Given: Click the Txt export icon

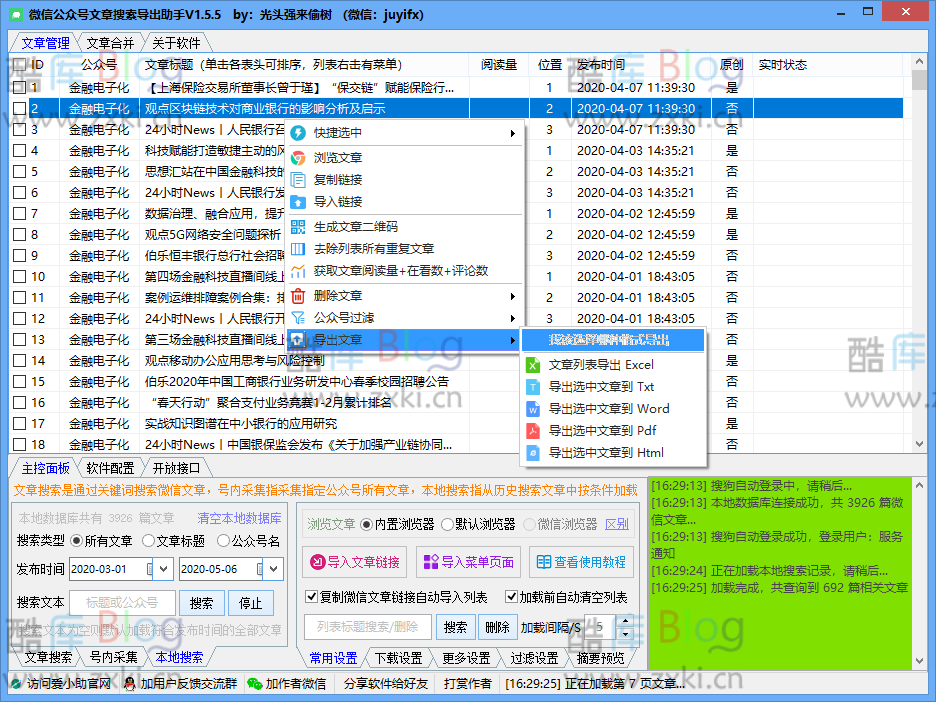Looking at the screenshot, I should 532,387.
